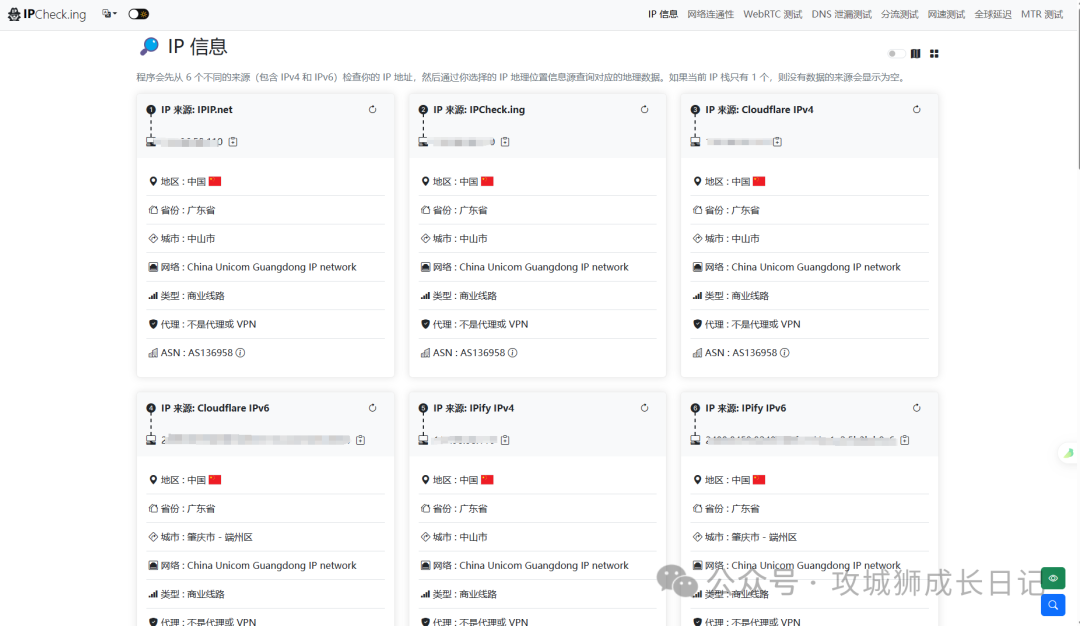Open ASN info in IPCheck.ing card
The height and width of the screenshot is (626, 1080).
(512, 353)
